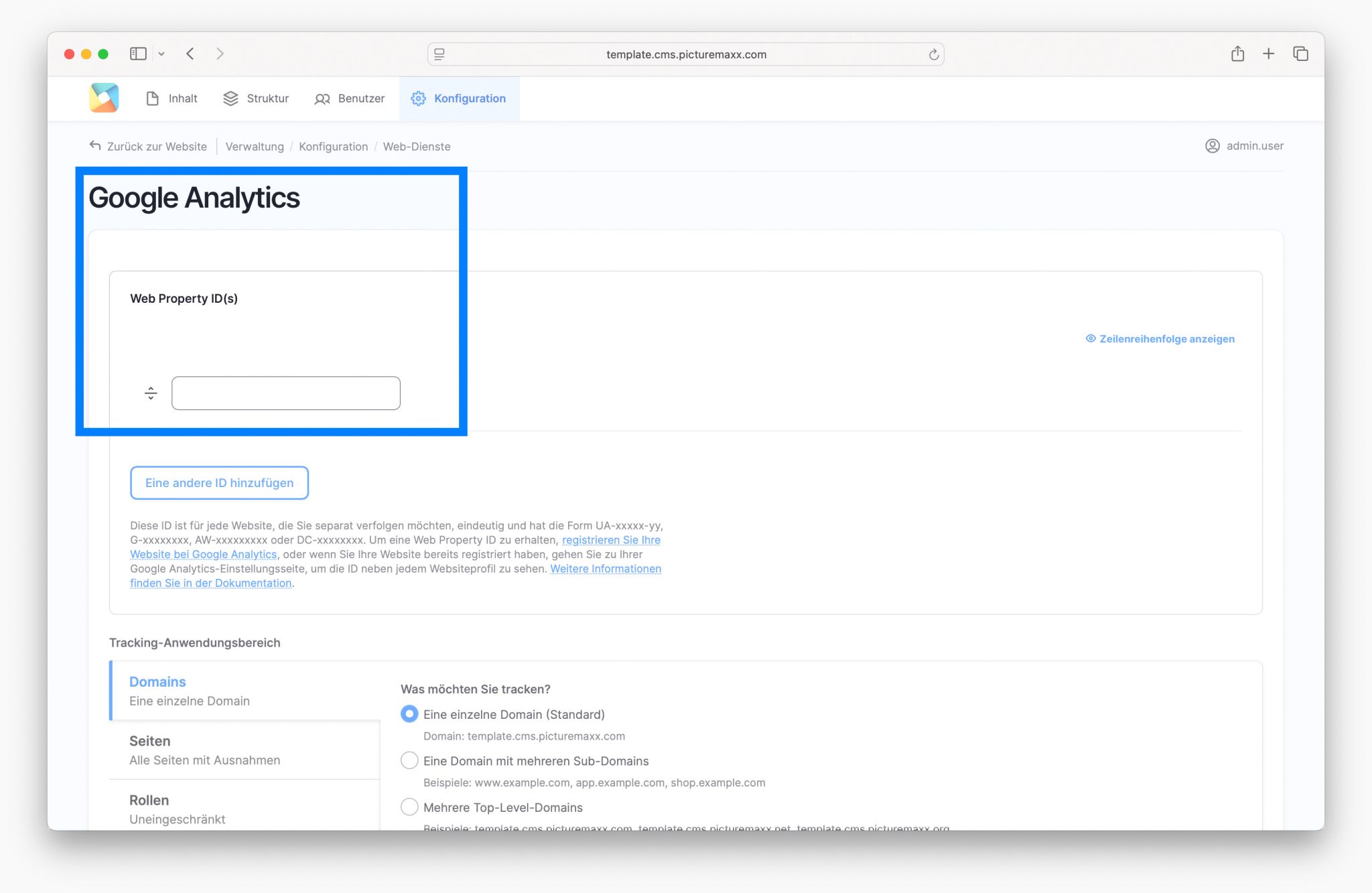Select Eine Domain mit mehreren Sub-Domains
1372x893 pixels.
(x=409, y=760)
